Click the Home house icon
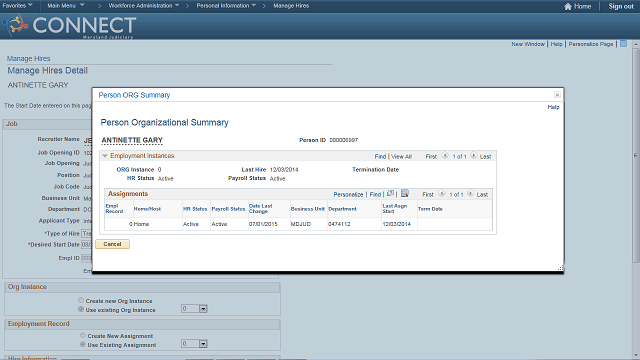 (567, 6)
